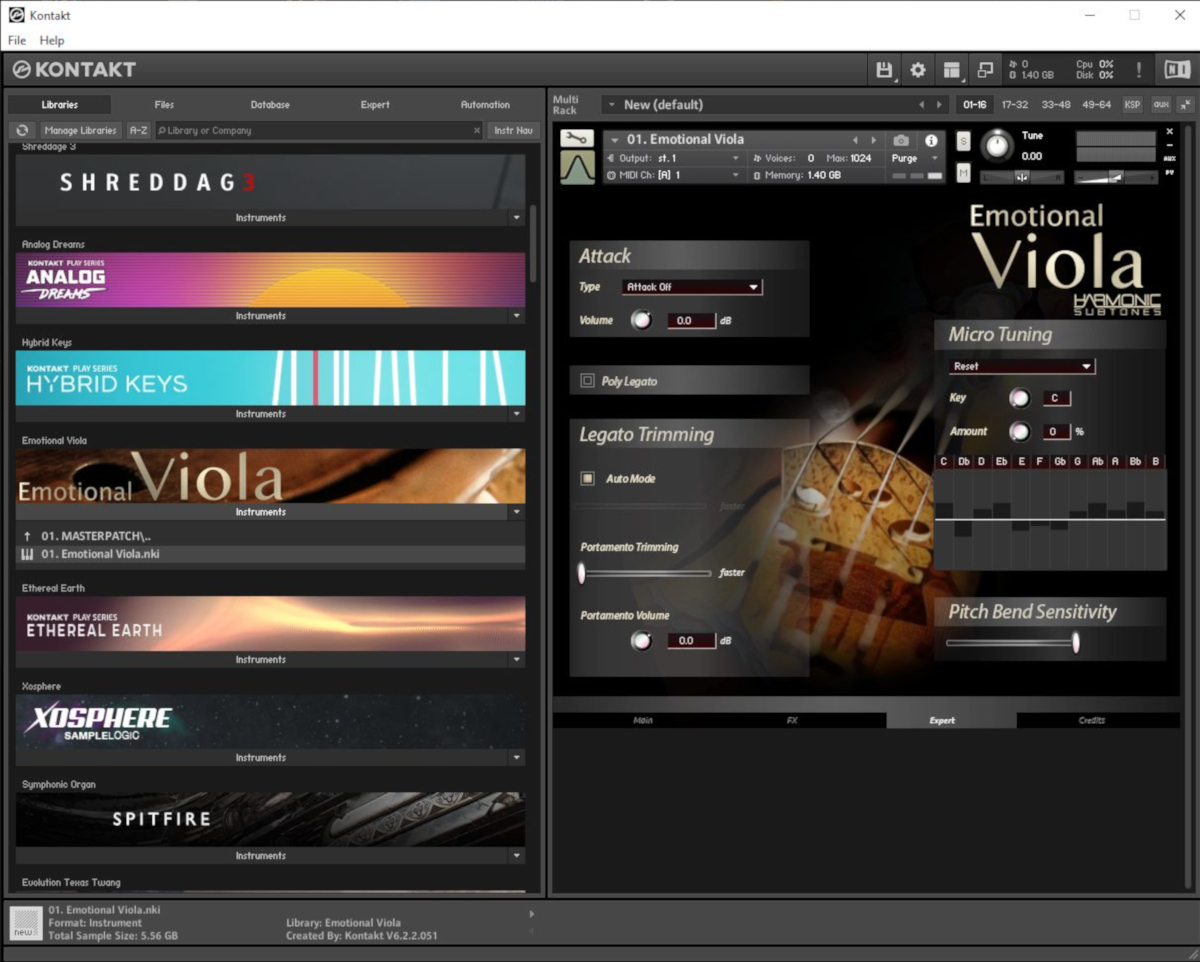Click the Tune knob

pyautogui.click(x=997, y=146)
